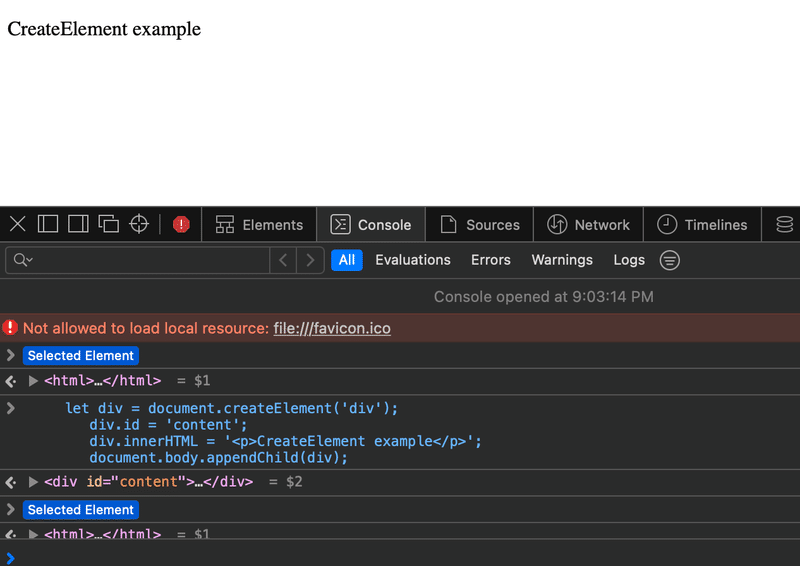Toggle the Errors filter
The width and height of the screenshot is (800, 566).
click(490, 260)
